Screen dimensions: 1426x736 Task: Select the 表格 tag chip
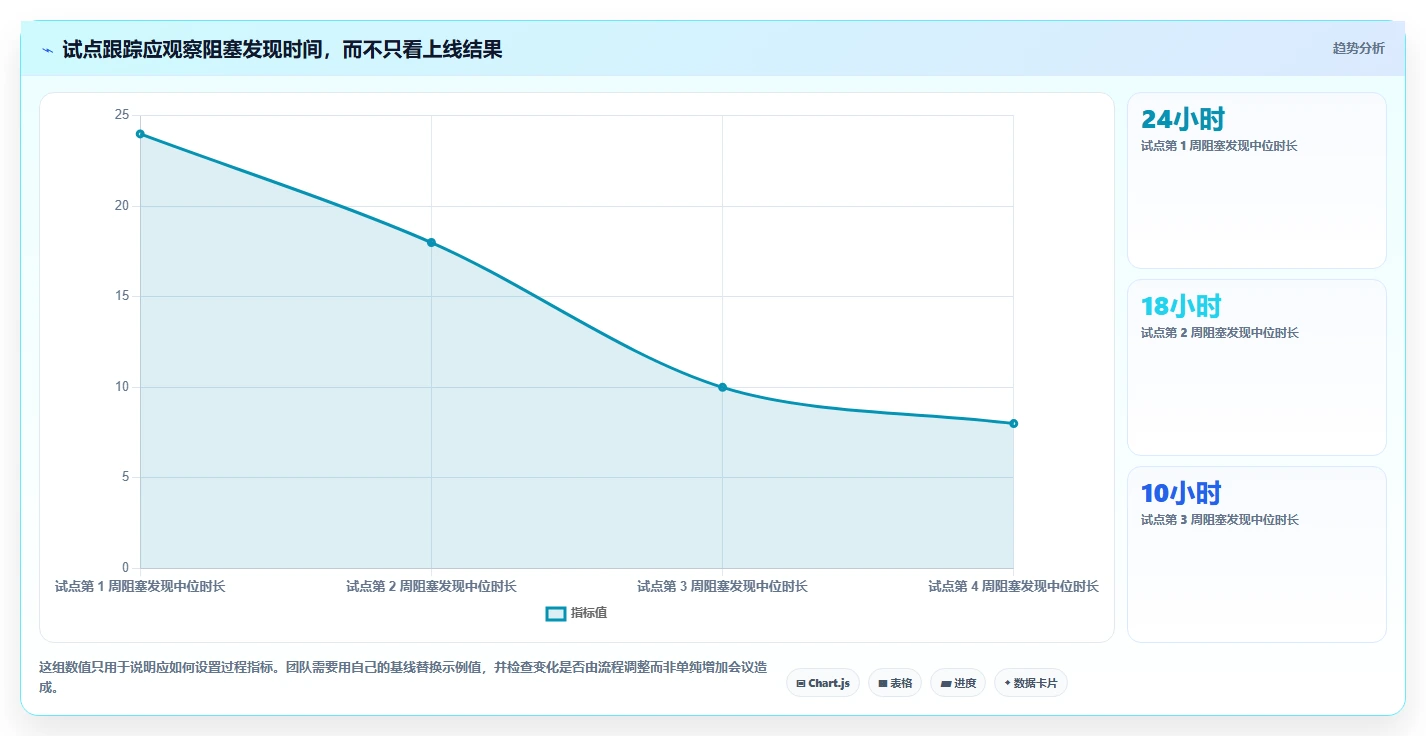[x=895, y=683]
